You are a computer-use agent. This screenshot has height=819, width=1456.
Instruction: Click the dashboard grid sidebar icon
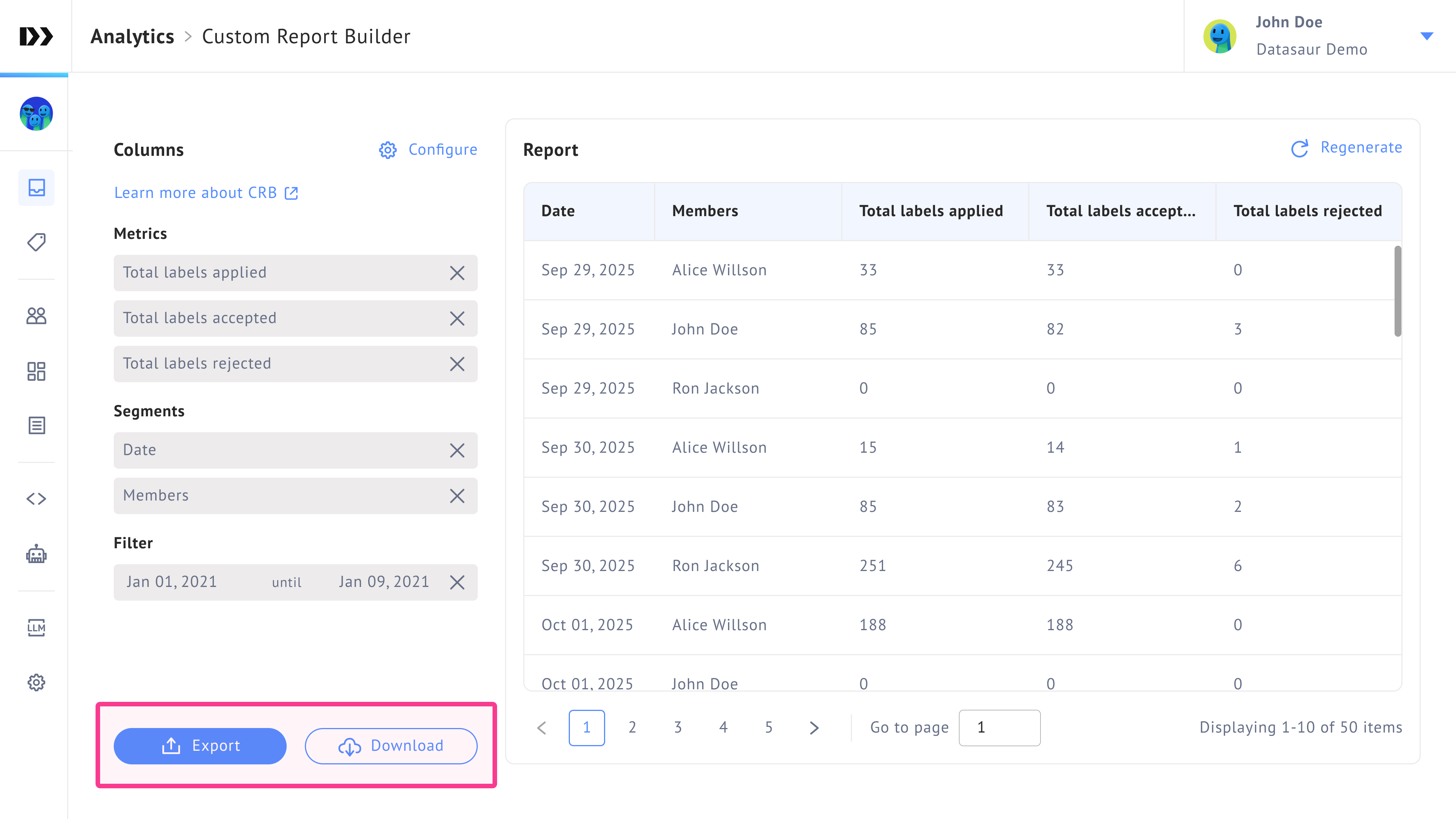point(36,371)
